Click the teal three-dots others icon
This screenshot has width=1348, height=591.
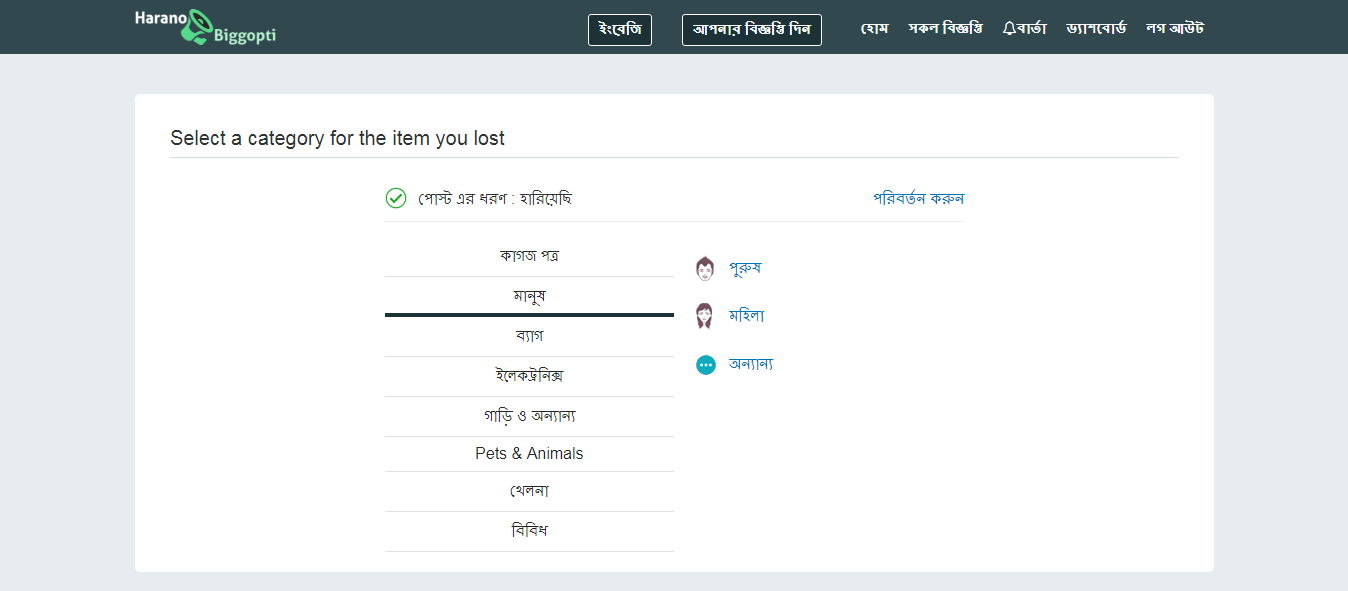tap(706, 365)
